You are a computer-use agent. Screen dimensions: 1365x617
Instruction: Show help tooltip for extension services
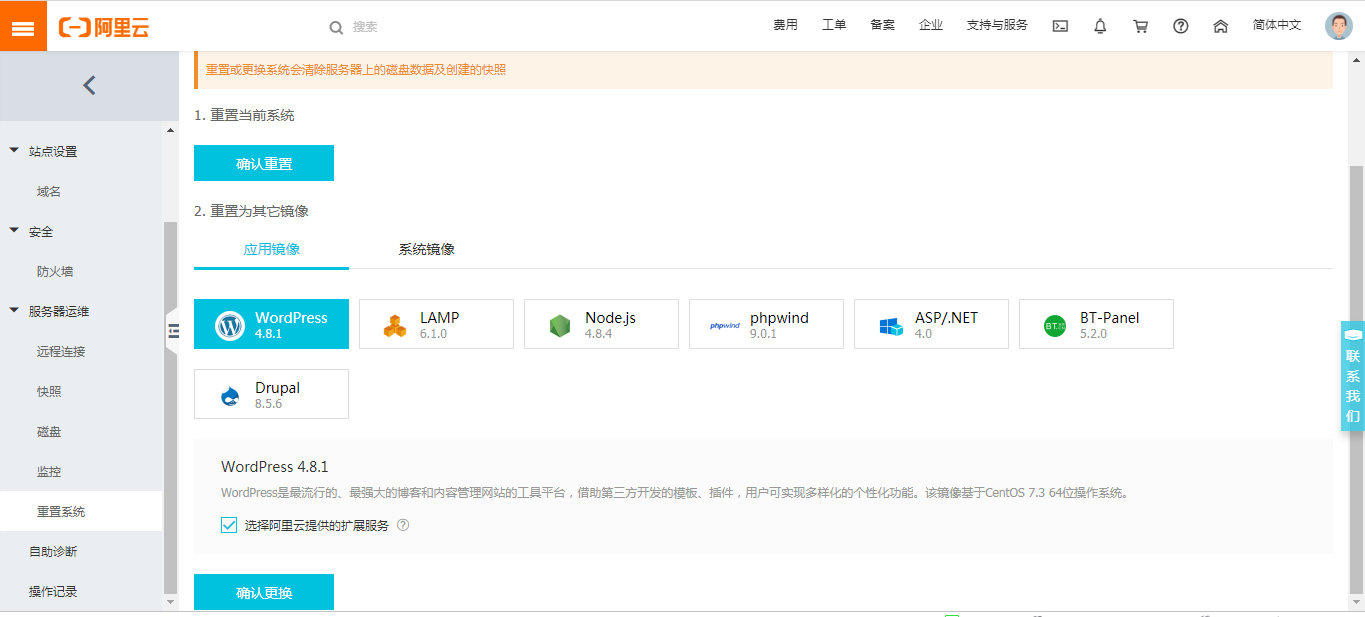pyautogui.click(x=403, y=525)
